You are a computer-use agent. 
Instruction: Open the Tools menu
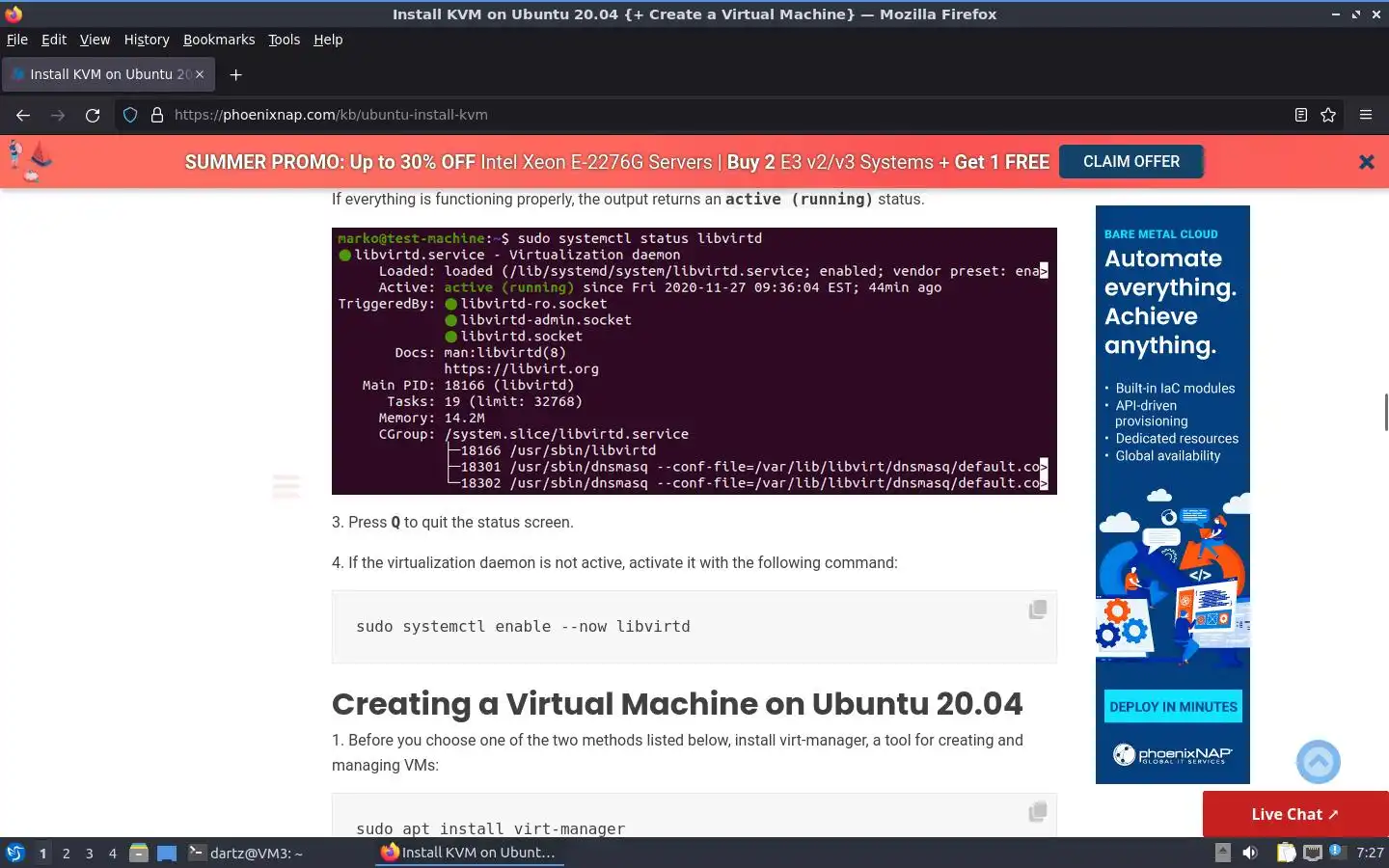(x=284, y=40)
